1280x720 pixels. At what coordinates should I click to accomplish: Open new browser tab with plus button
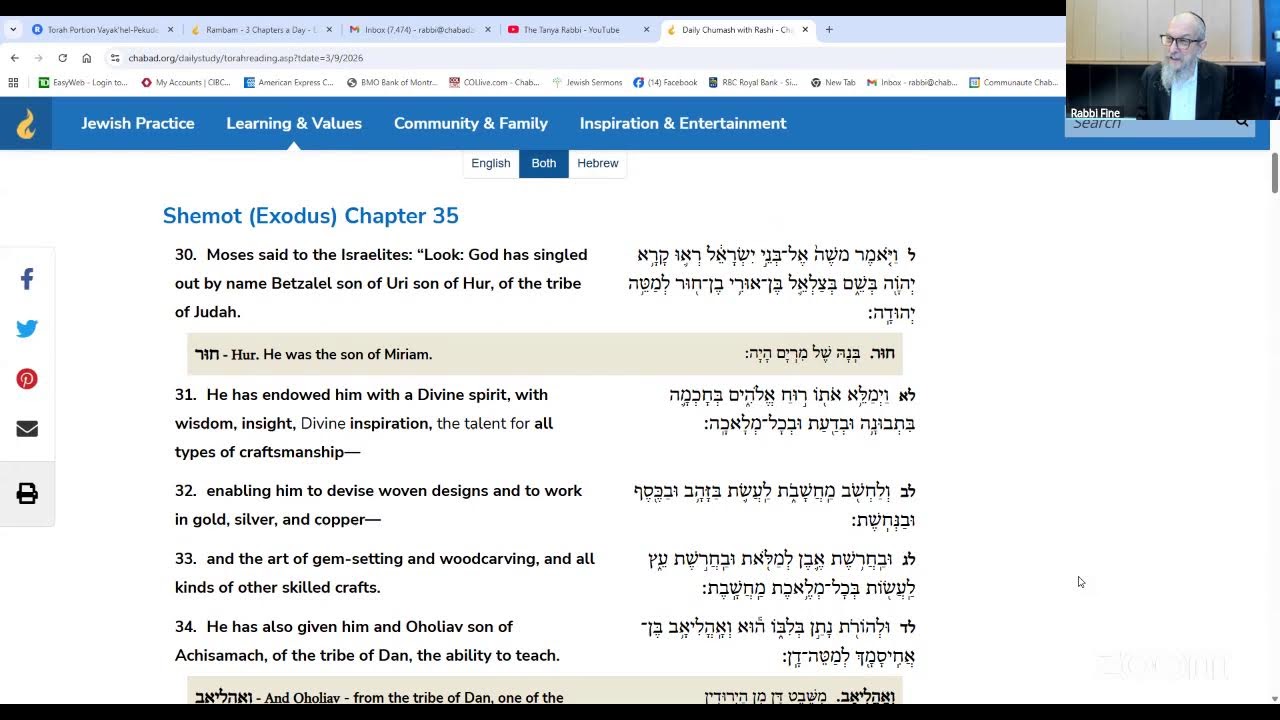(829, 30)
